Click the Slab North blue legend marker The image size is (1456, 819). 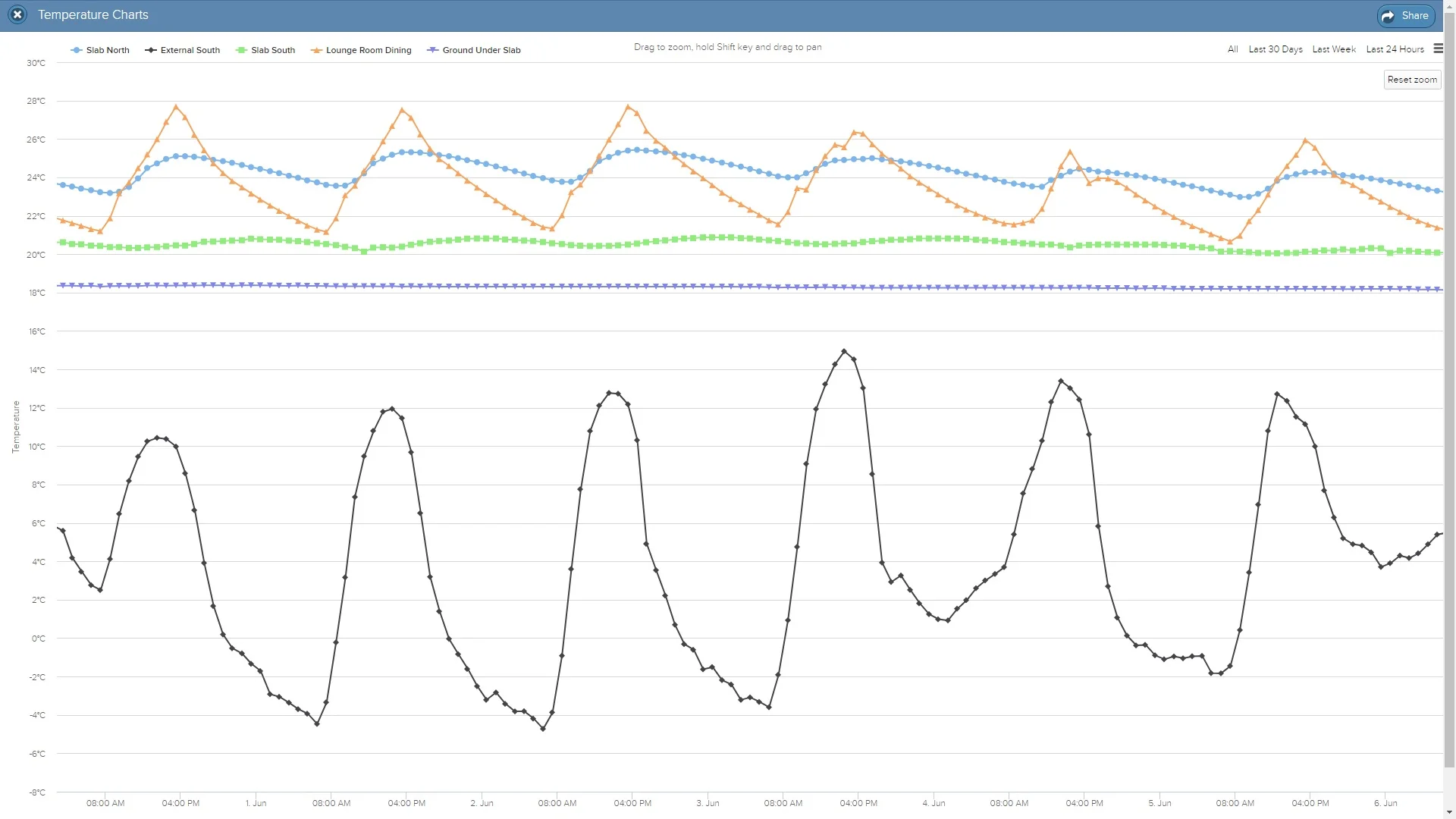76,50
